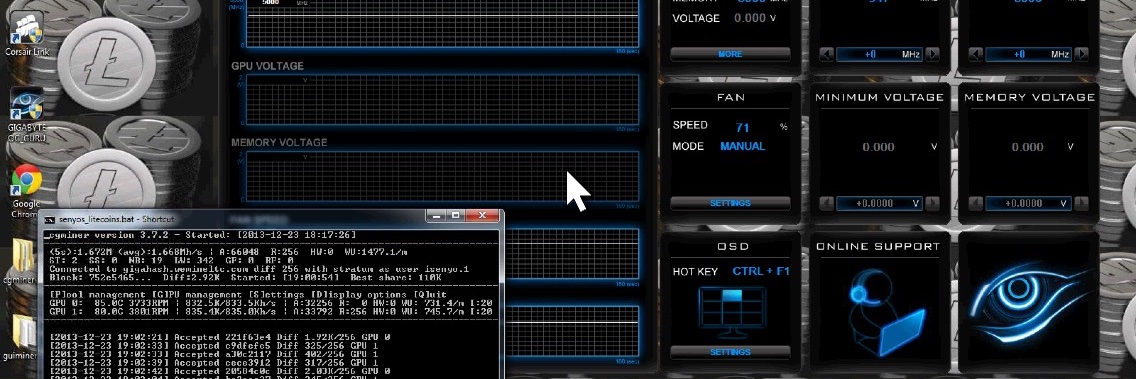Click the GPU 1 status row in cgminer
1136x379 pixels.
pos(272,312)
